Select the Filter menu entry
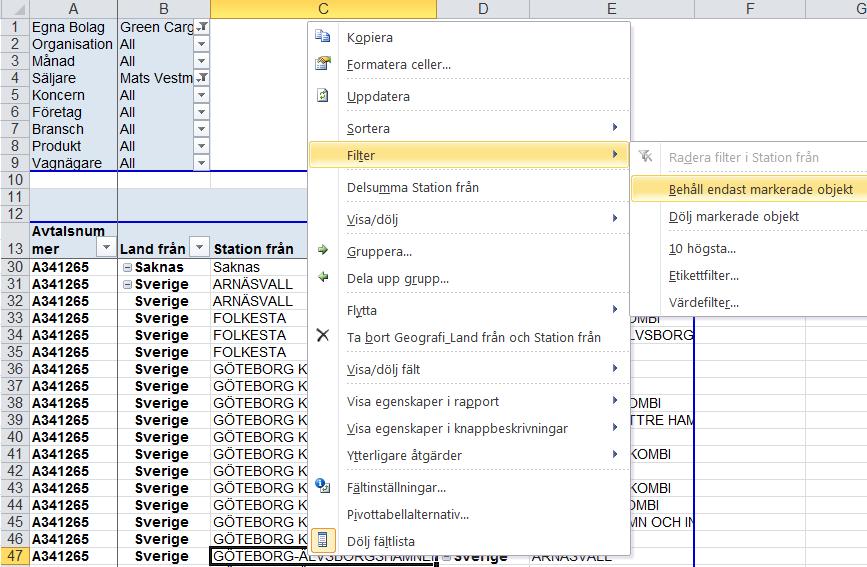Image resolution: width=867 pixels, height=567 pixels. pyautogui.click(x=469, y=155)
